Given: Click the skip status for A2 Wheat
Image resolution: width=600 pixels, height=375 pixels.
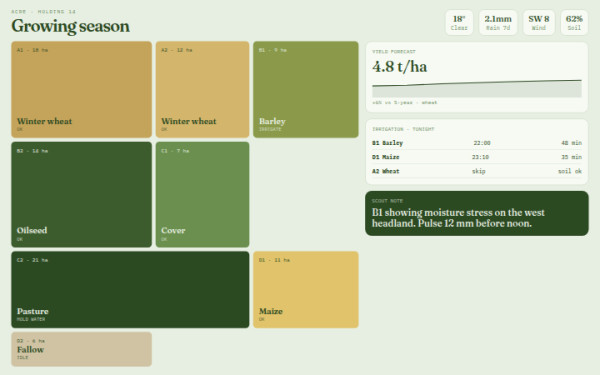Looking at the screenshot, I should pos(478,171).
